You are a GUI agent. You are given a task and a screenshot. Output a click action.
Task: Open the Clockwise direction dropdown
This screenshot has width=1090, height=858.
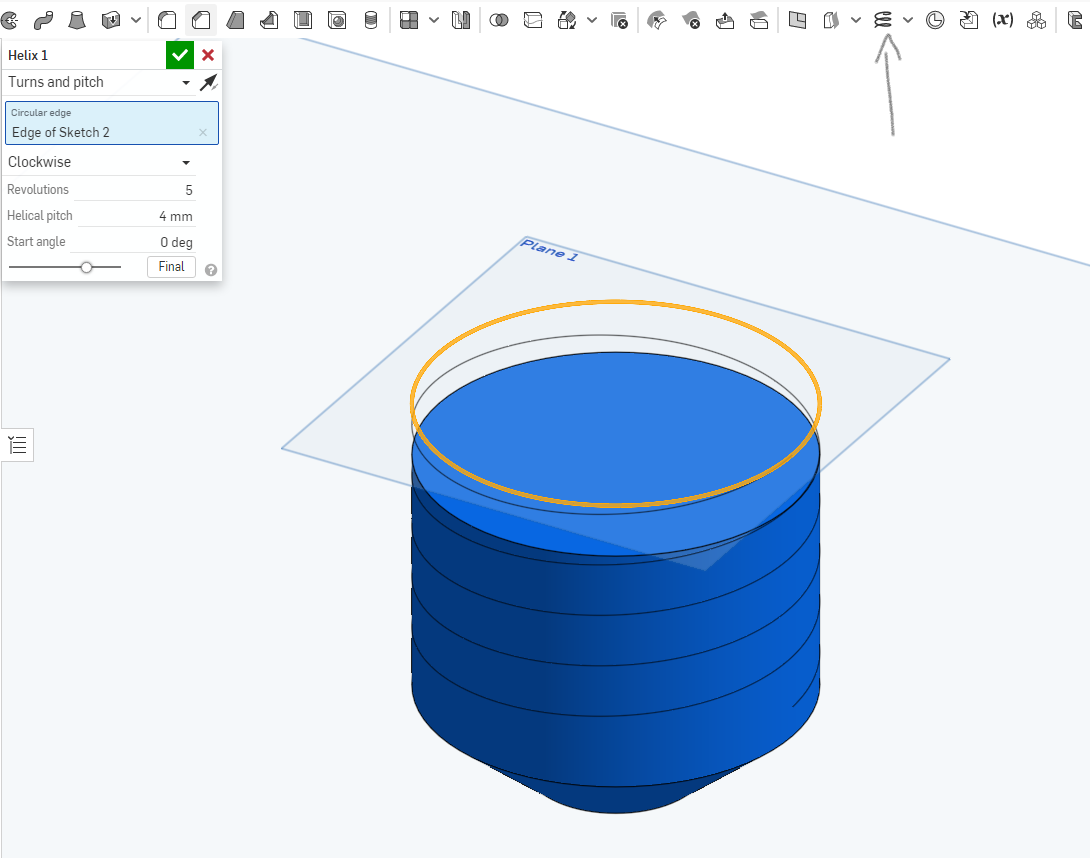point(99,162)
